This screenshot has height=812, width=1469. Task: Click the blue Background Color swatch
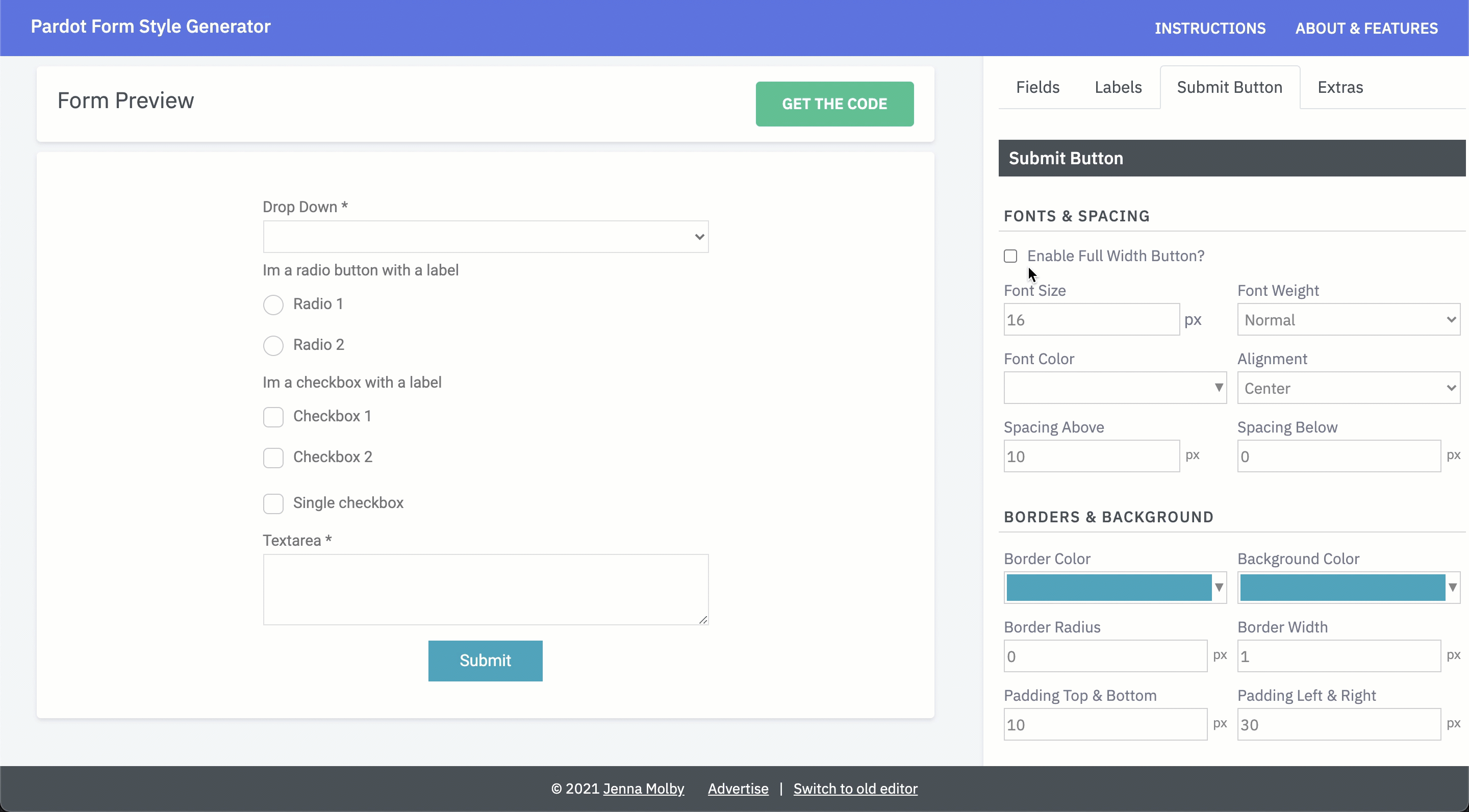1342,588
